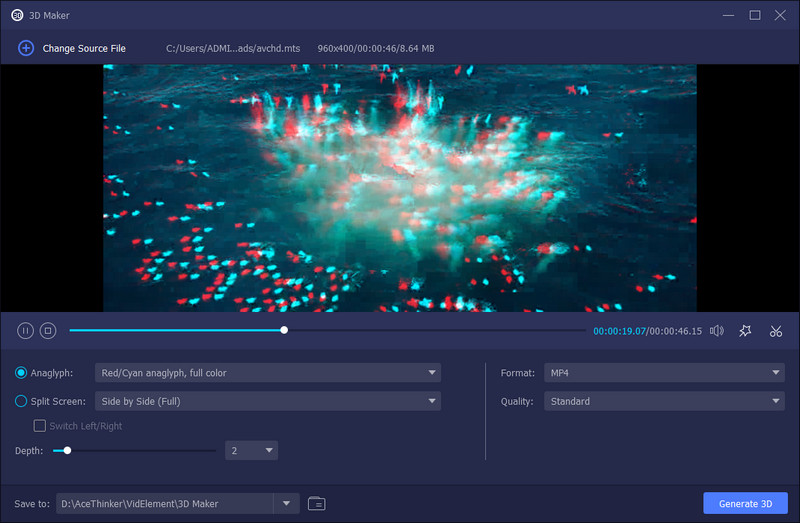
Task: Open the effects star icon
Action: pos(745,331)
